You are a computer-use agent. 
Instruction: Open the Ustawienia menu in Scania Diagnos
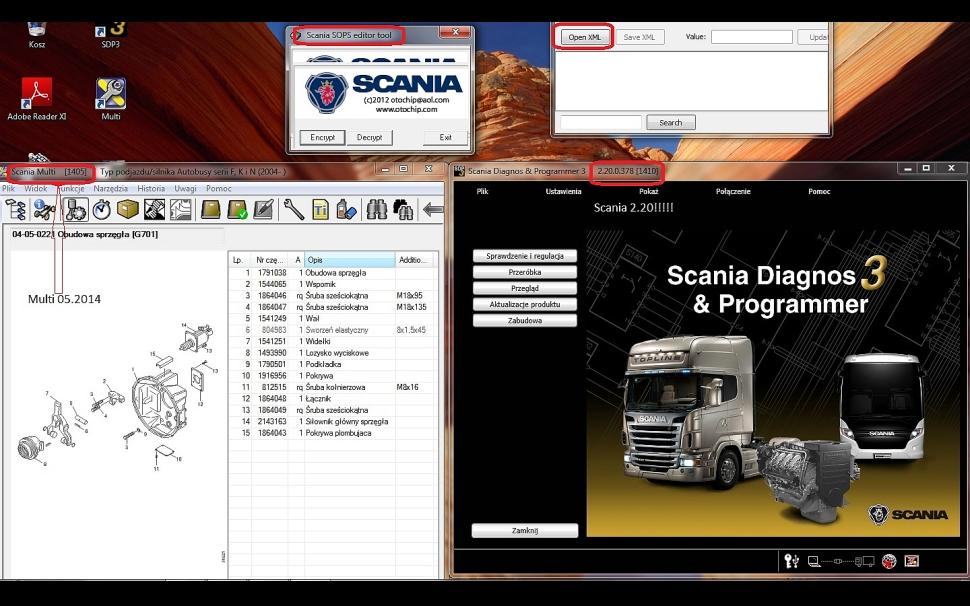(563, 192)
